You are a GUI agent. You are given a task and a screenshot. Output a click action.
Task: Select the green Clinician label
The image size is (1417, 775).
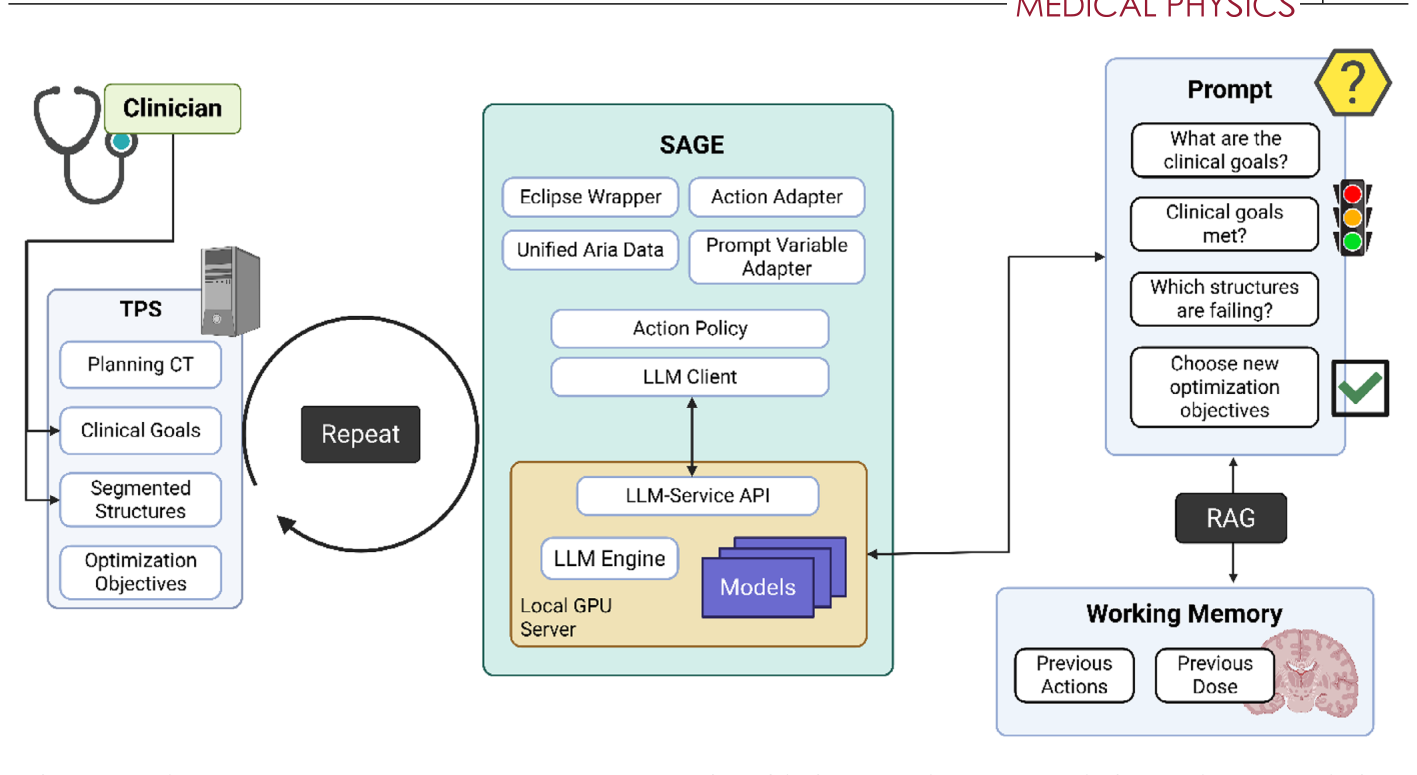click(172, 108)
